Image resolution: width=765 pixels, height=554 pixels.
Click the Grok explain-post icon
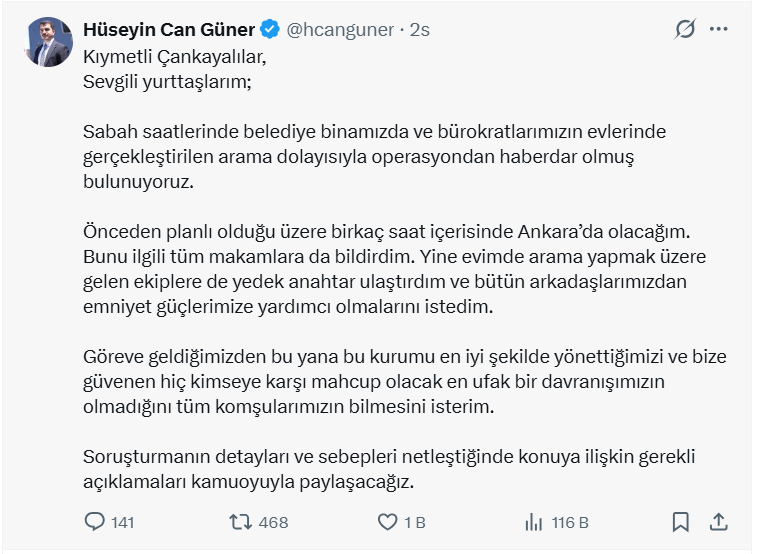click(685, 29)
